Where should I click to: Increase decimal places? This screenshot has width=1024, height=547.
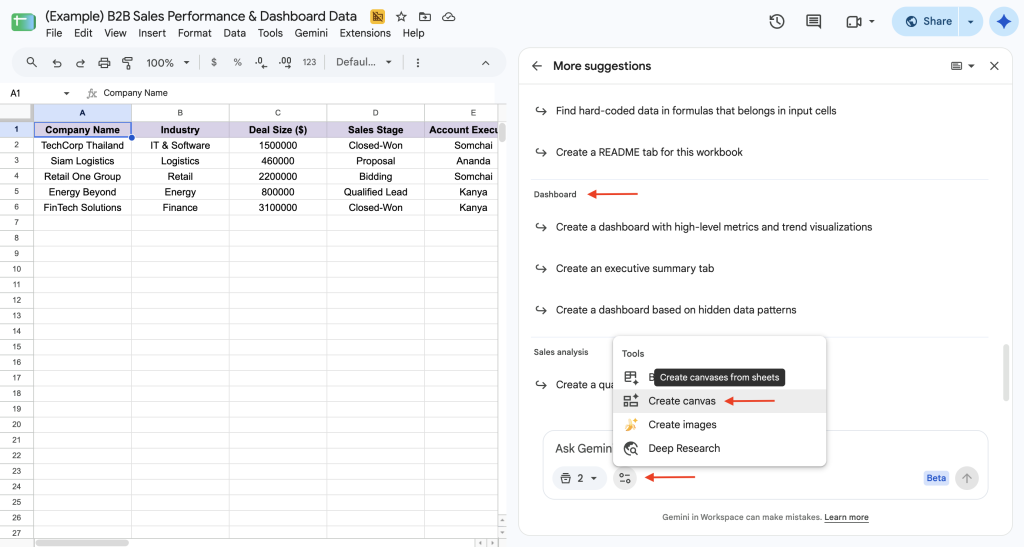point(285,63)
